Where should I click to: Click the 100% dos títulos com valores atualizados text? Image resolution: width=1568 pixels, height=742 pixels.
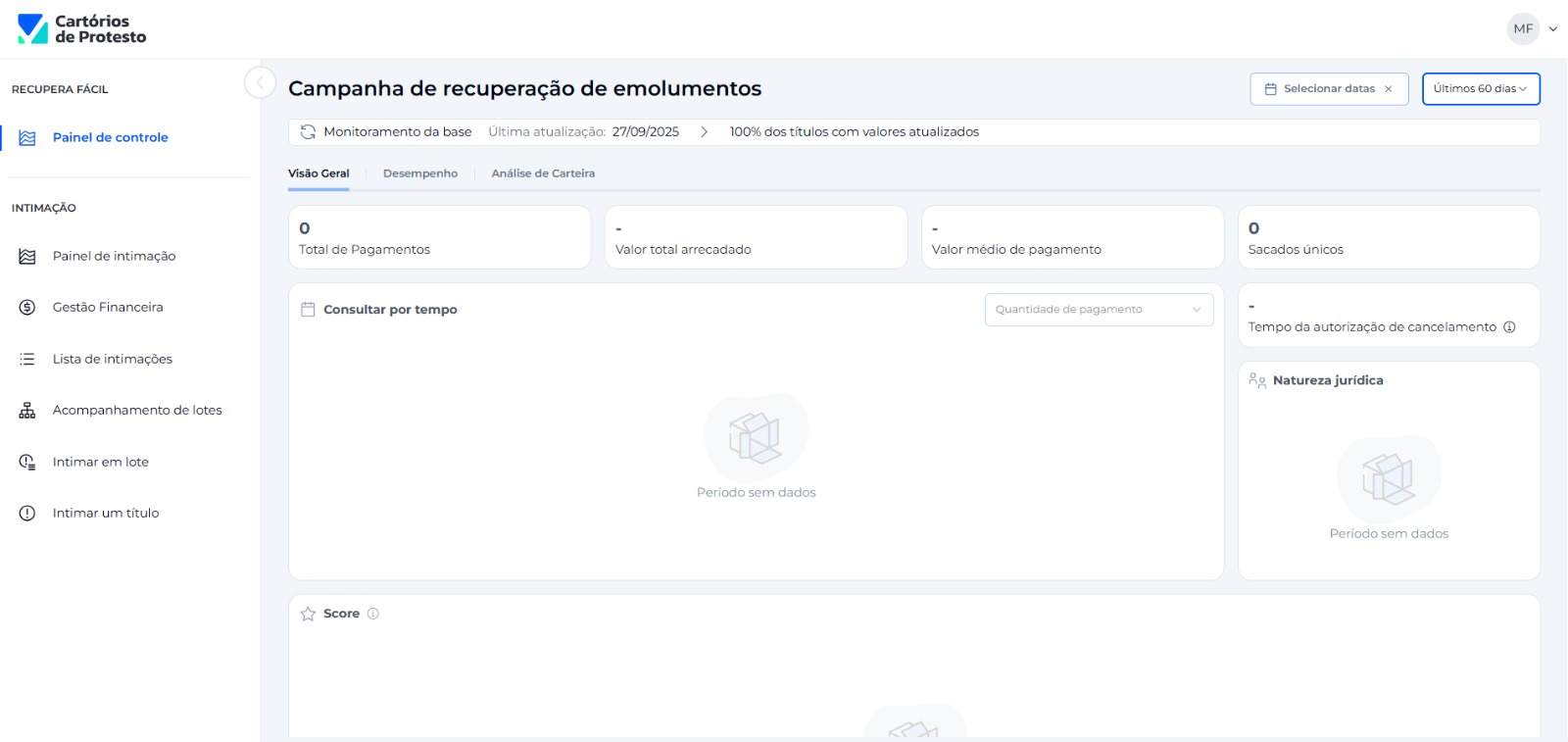(855, 132)
